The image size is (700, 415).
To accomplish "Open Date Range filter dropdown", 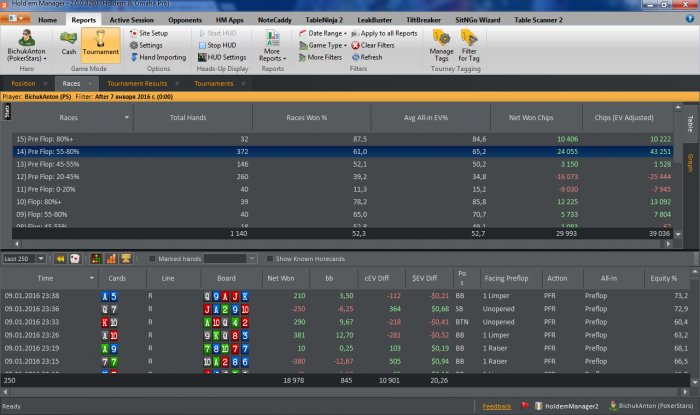I will point(322,33).
